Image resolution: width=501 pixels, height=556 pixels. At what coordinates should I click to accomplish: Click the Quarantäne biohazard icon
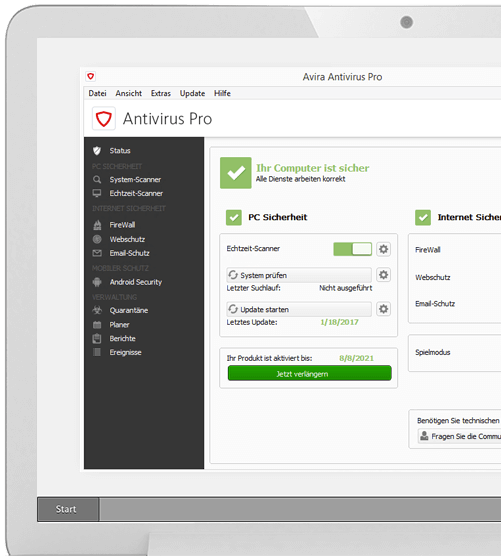click(97, 310)
